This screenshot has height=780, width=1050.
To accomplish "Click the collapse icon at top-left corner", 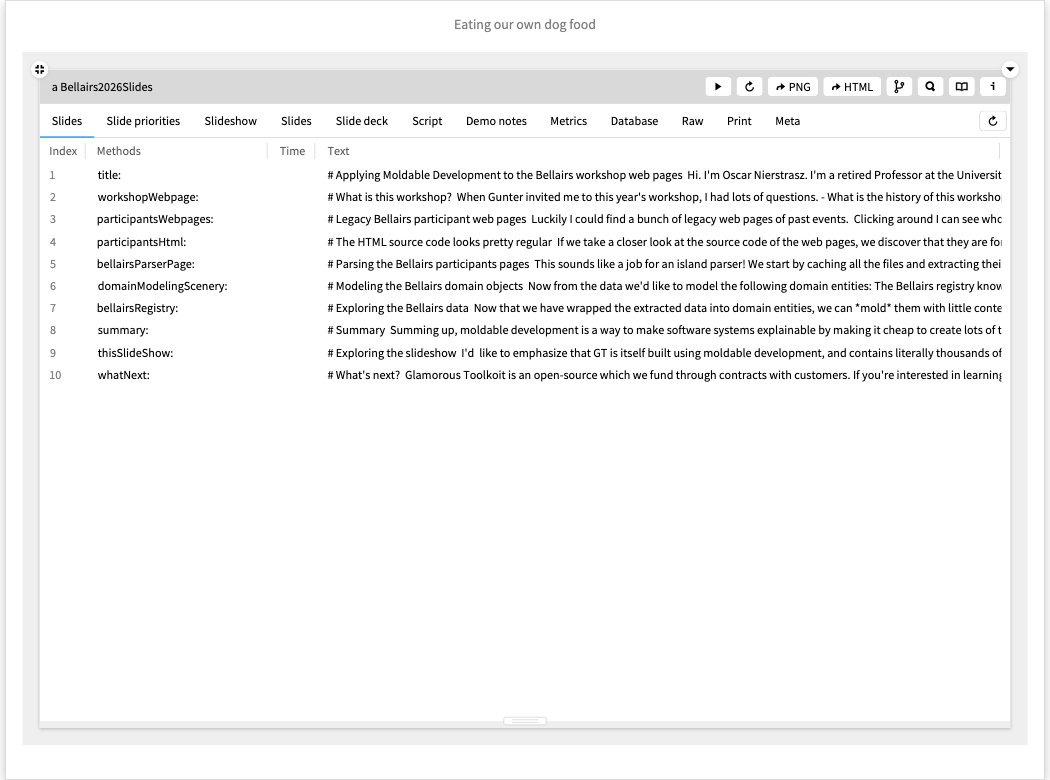I will pyautogui.click(x=39, y=69).
